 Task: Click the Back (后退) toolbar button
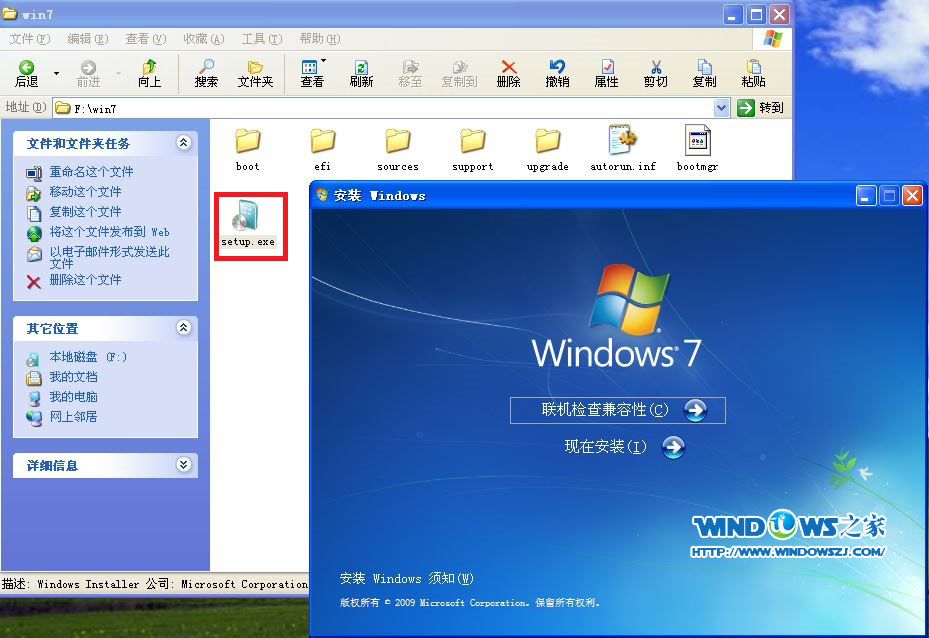click(27, 73)
